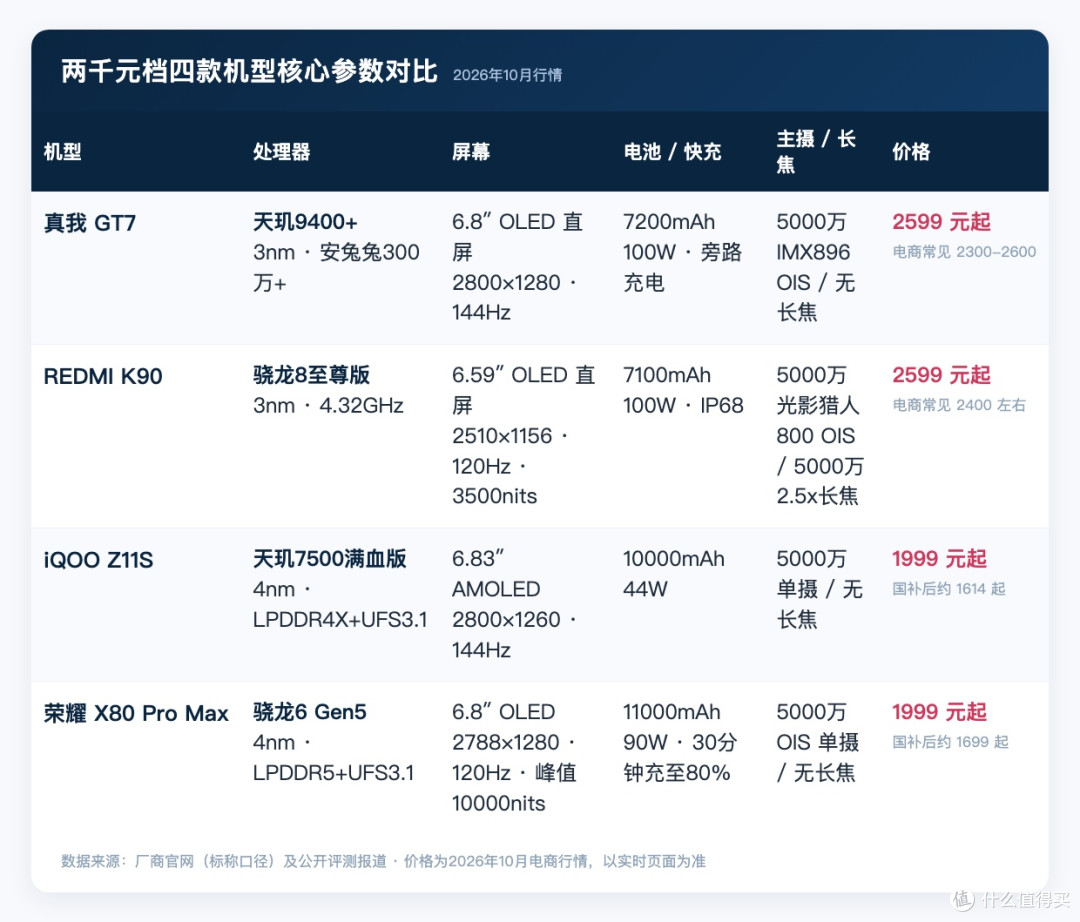This screenshot has width=1080, height=922.
Task: Click the spec text 4nm · LPDDR4X+UFS3.1
Action: (340, 604)
